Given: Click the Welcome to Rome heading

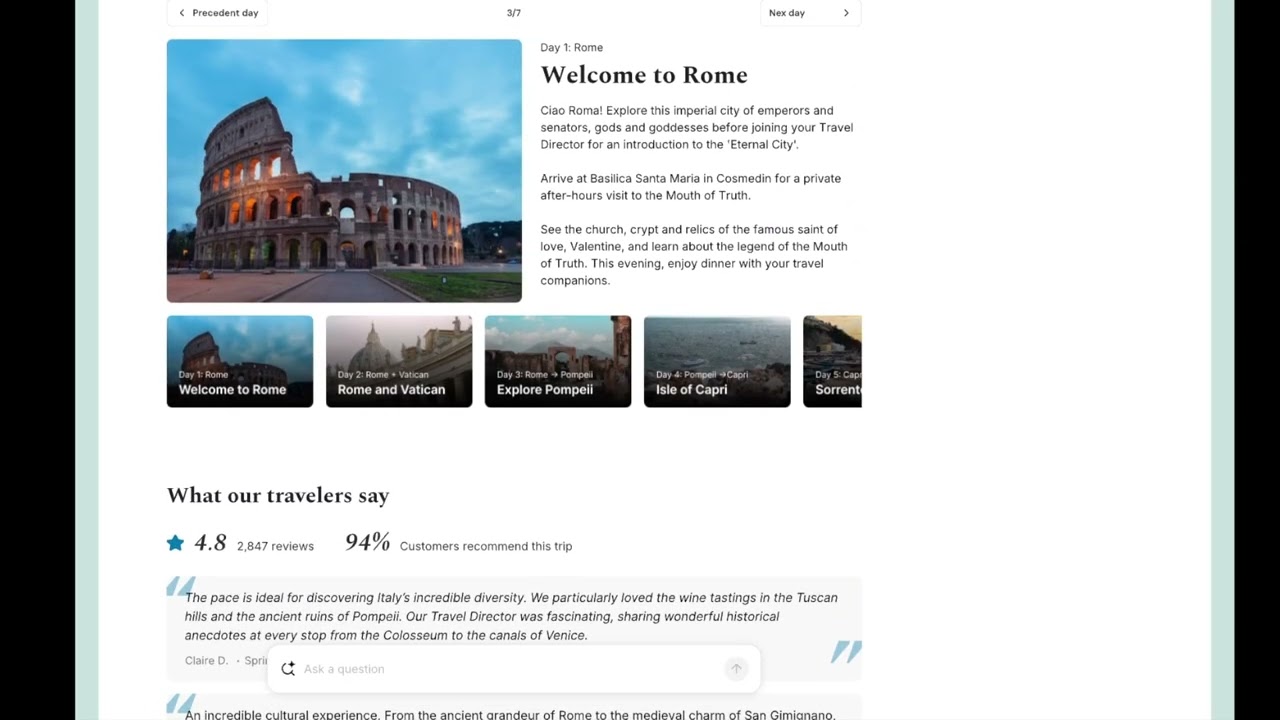Looking at the screenshot, I should [644, 75].
